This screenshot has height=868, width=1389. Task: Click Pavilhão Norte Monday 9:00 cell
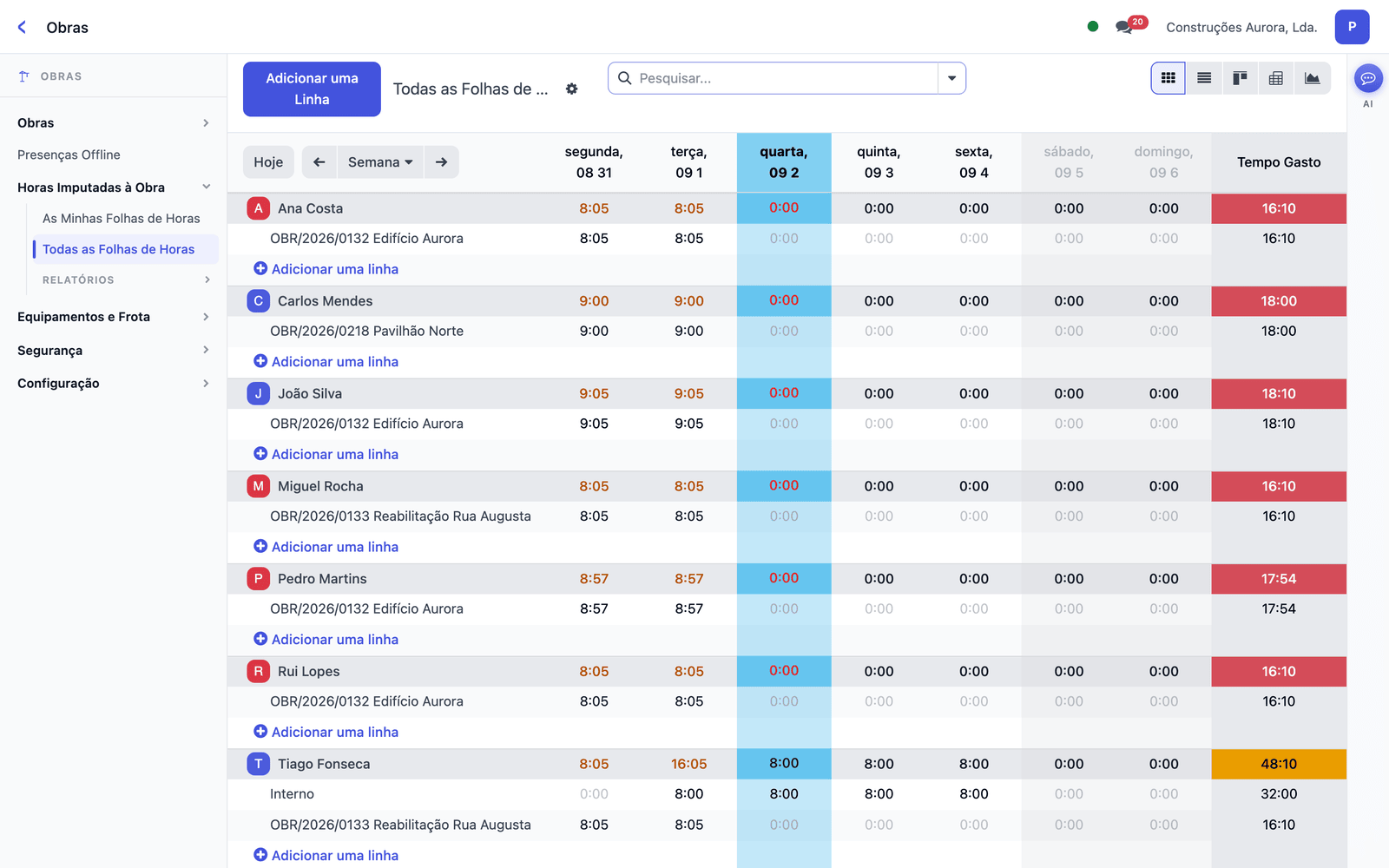point(594,332)
